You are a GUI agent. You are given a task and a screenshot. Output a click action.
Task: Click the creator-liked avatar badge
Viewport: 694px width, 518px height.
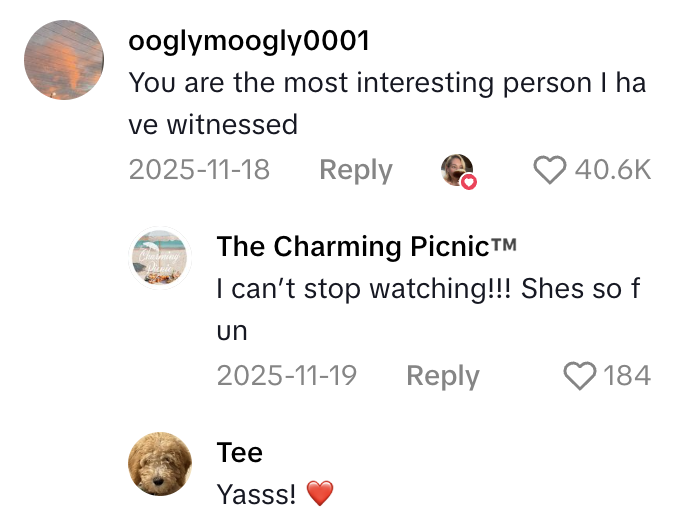pos(457,170)
